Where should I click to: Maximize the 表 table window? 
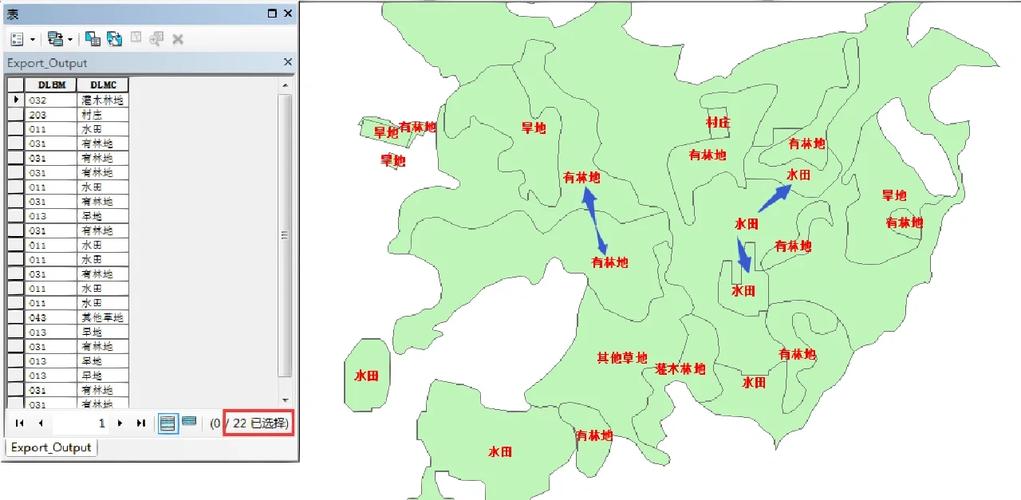point(272,14)
